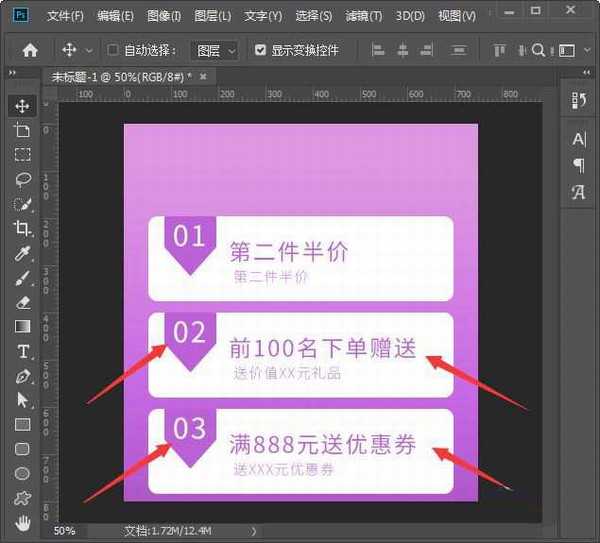600x543 pixels.
Task: Open the 图层 auto-select dropdown
Action: coord(216,50)
